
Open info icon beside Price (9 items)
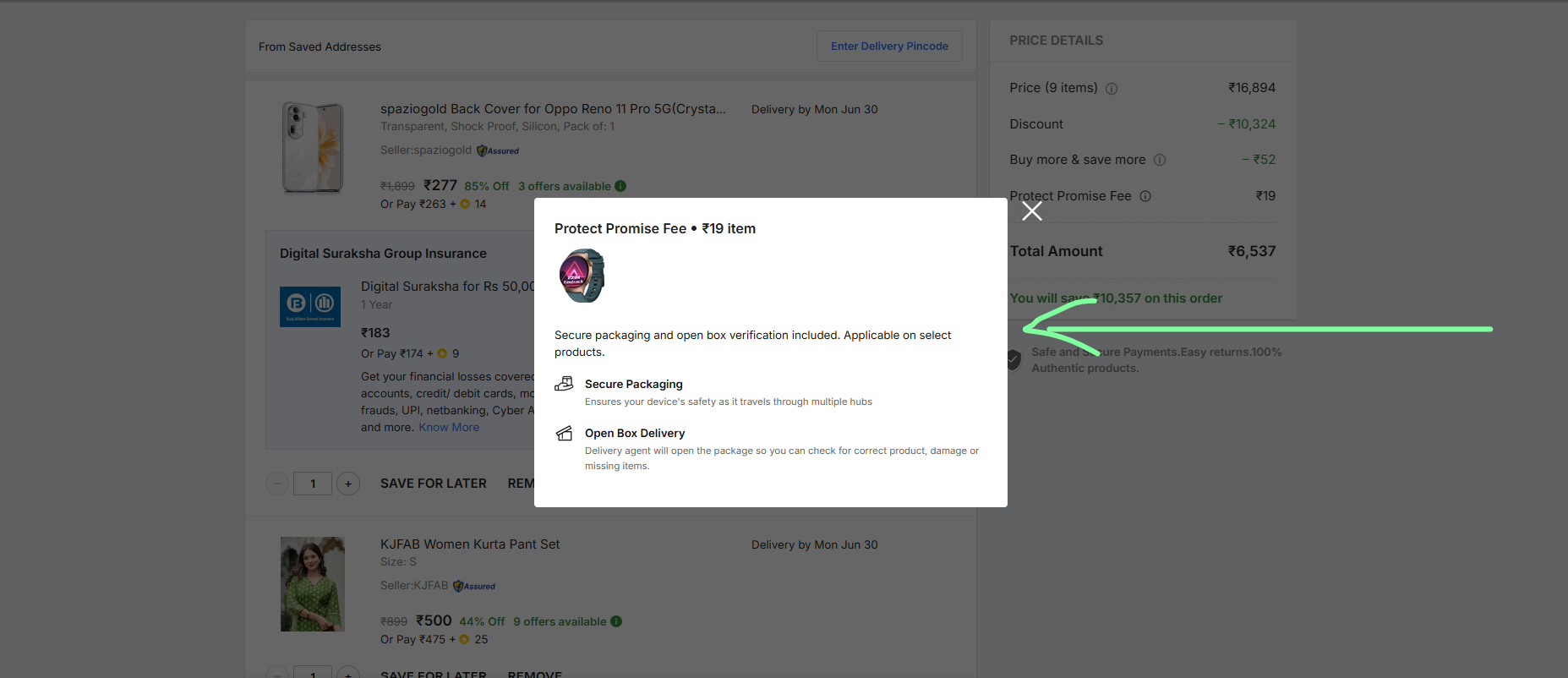point(1112,89)
